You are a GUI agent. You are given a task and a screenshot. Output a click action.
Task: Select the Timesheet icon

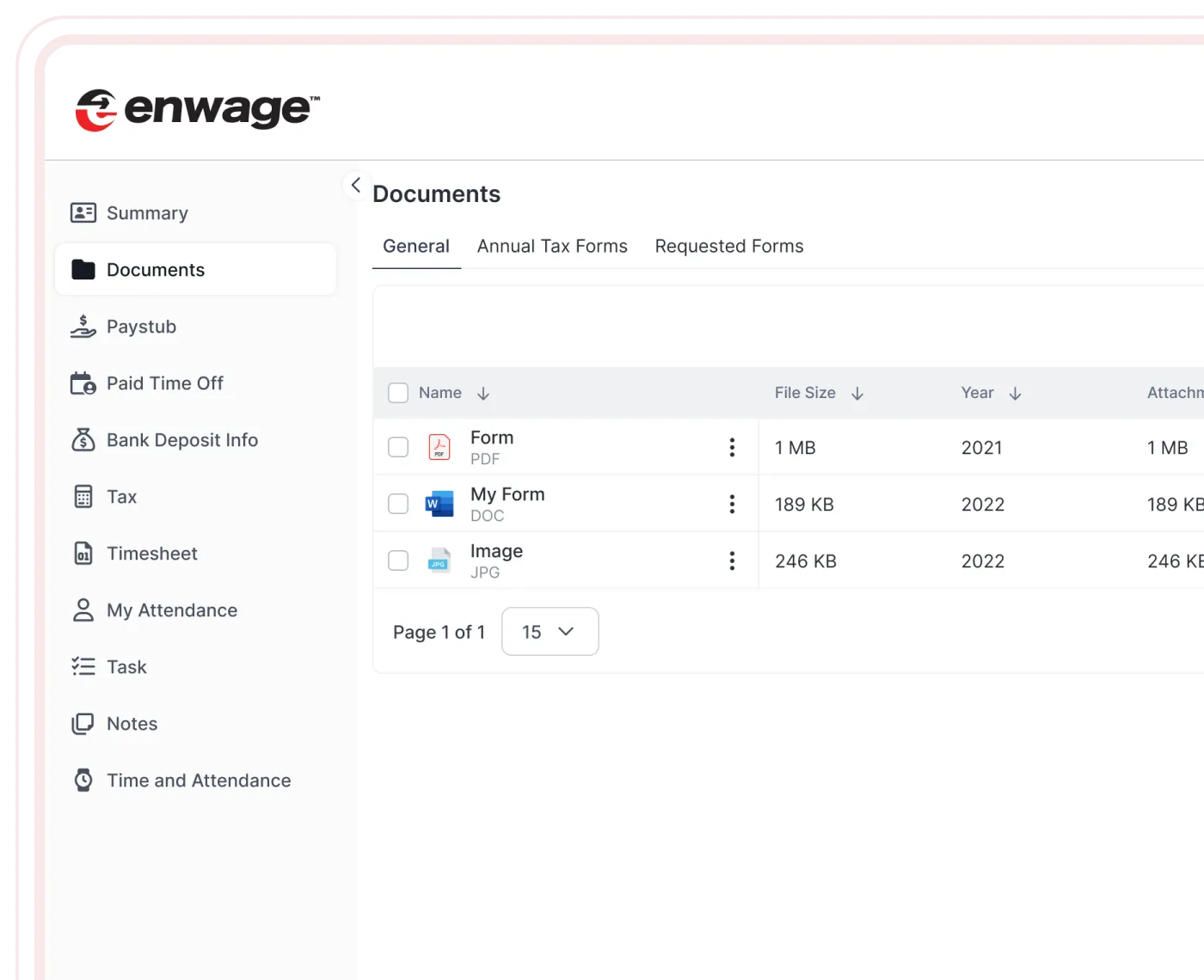point(83,553)
